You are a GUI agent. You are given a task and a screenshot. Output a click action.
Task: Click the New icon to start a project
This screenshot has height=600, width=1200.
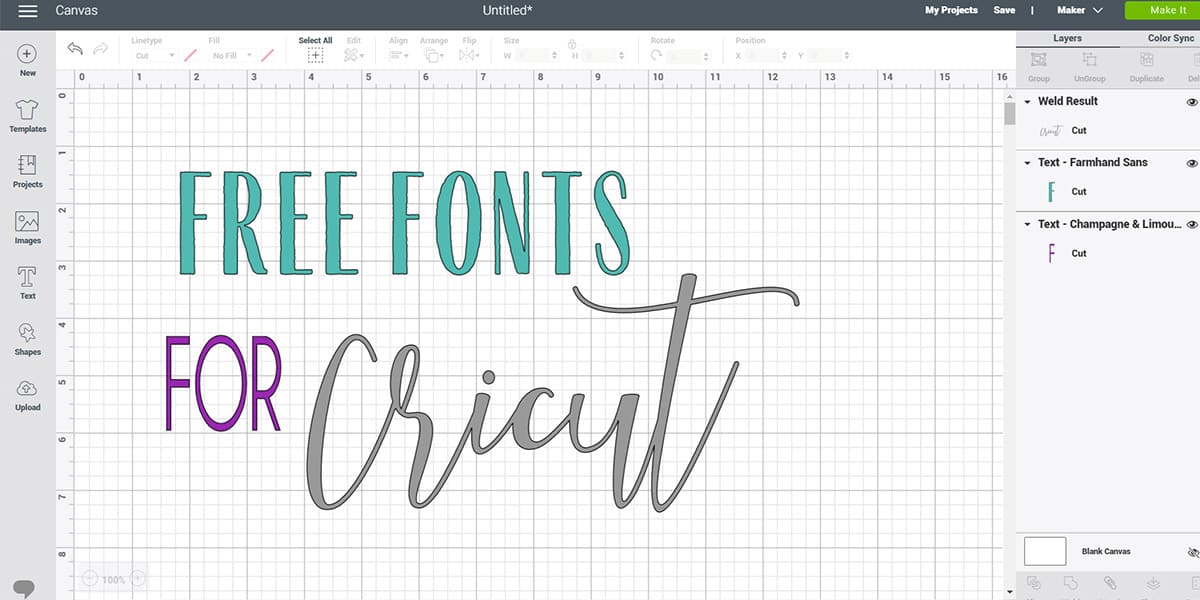pos(26,55)
